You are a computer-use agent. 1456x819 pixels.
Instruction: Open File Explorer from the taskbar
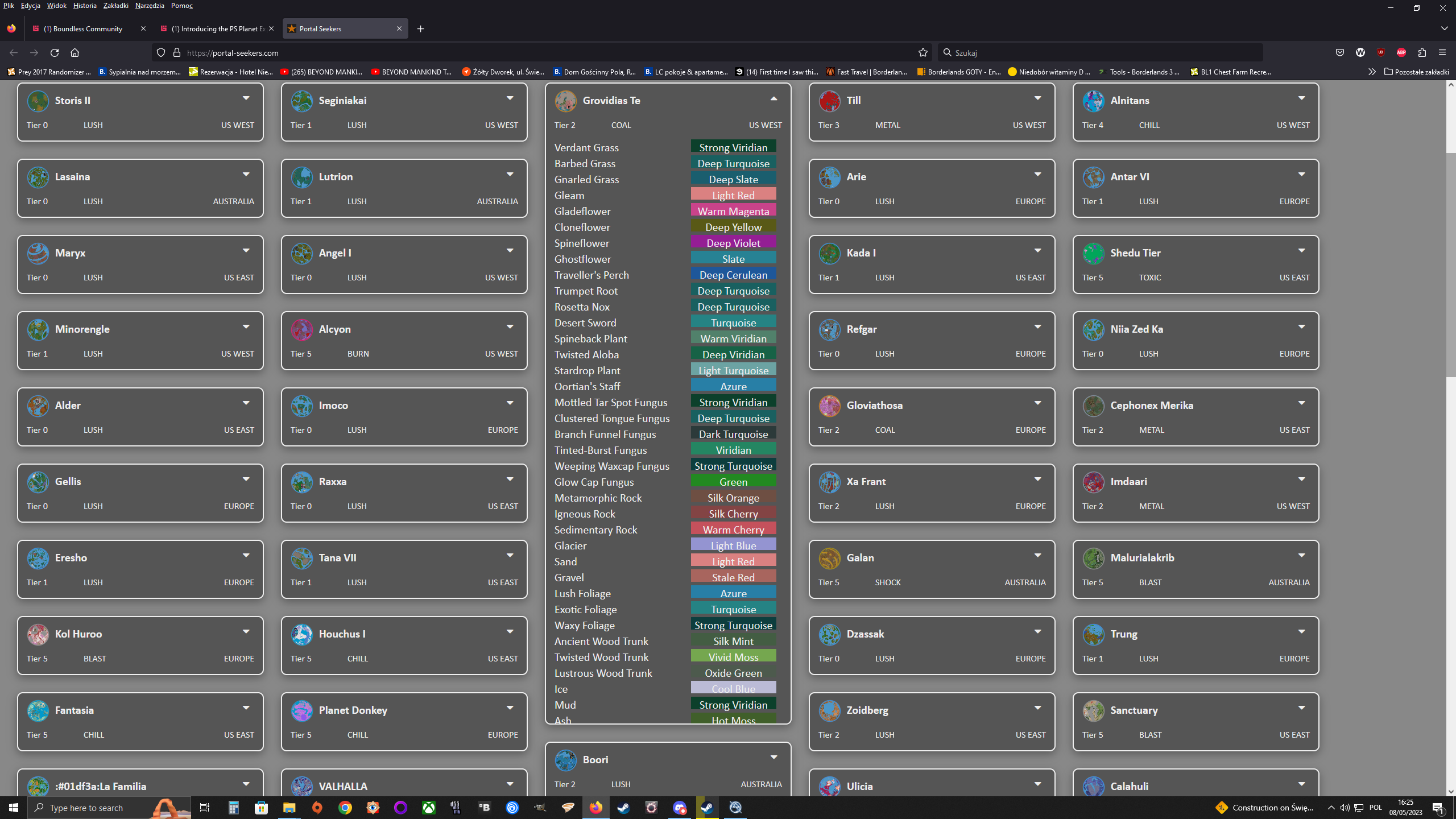click(289, 808)
